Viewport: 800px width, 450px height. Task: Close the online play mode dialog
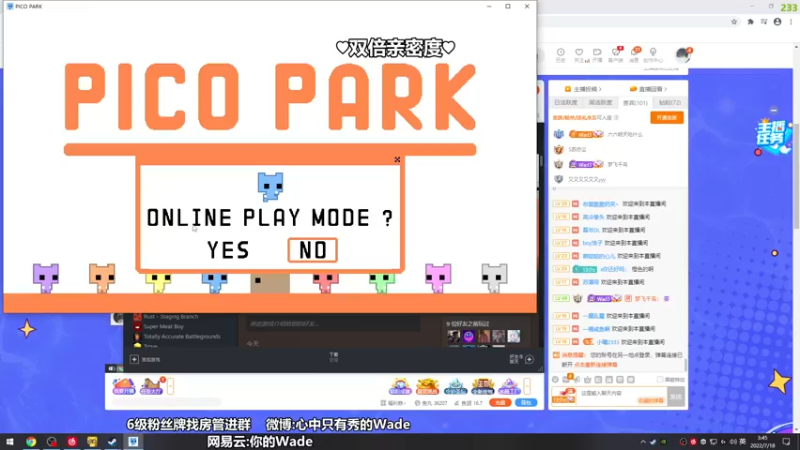(x=397, y=160)
